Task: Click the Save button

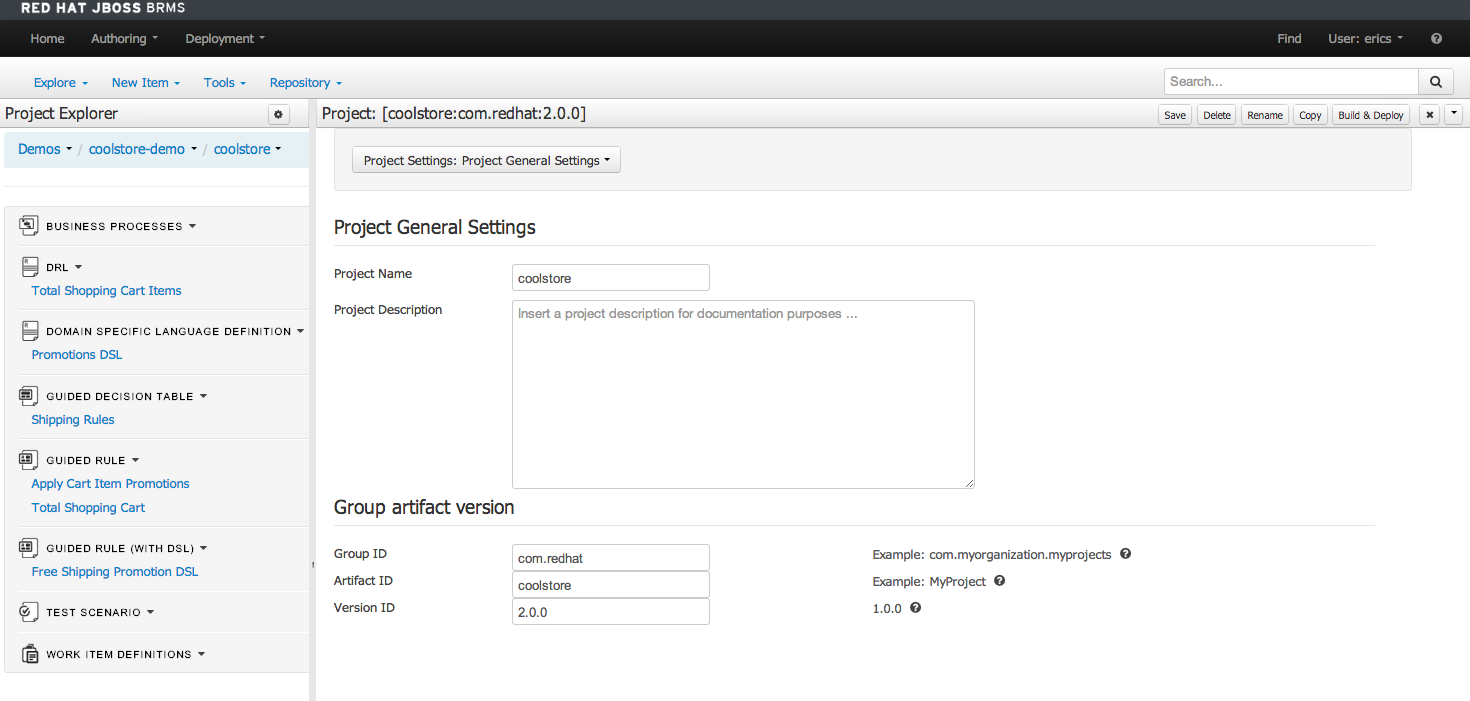Action: (x=1175, y=115)
